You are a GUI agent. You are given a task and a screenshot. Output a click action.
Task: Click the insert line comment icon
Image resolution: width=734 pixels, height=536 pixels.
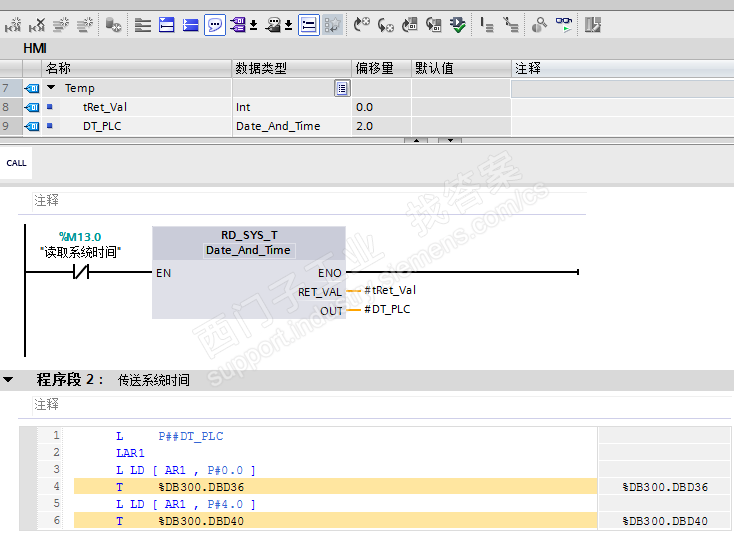click(487, 25)
